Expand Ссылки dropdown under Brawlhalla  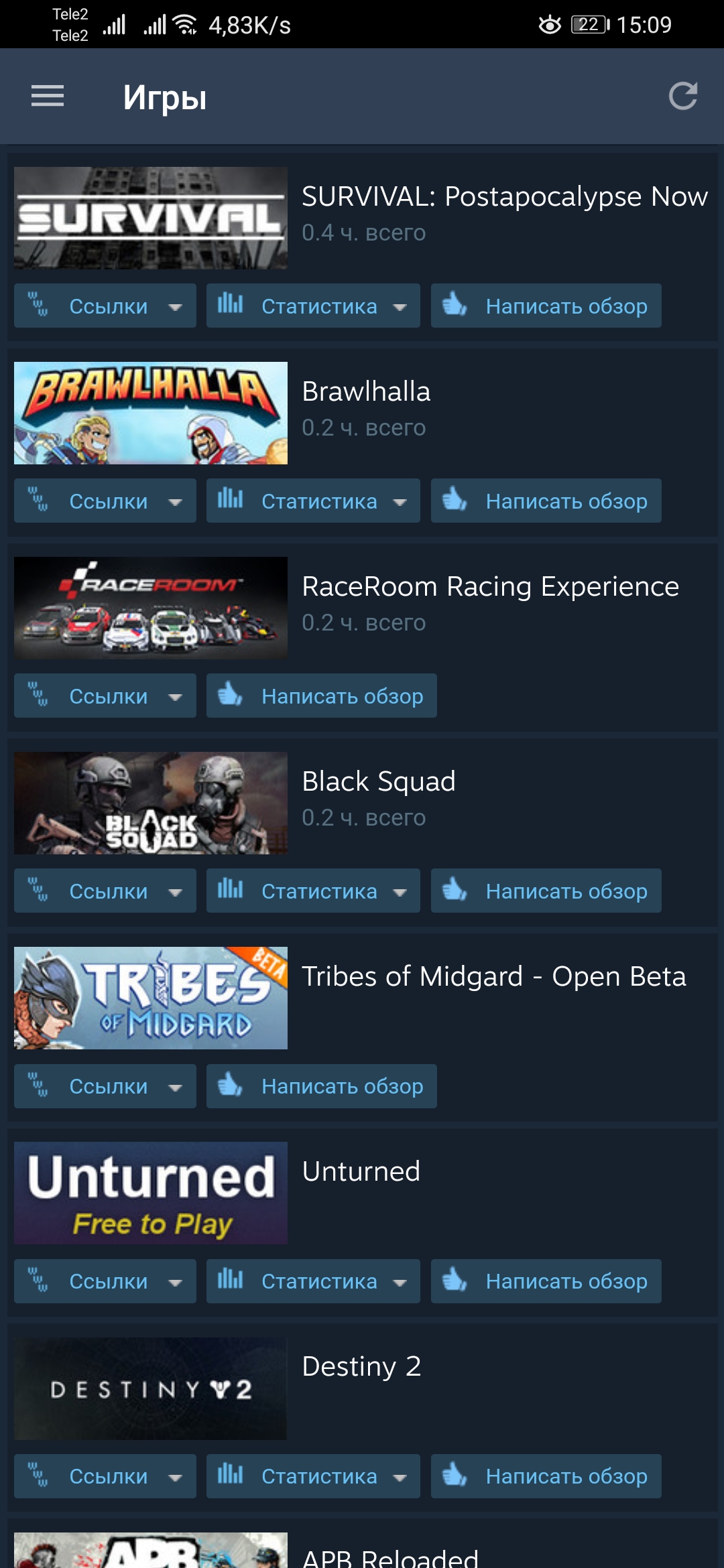[x=105, y=501]
